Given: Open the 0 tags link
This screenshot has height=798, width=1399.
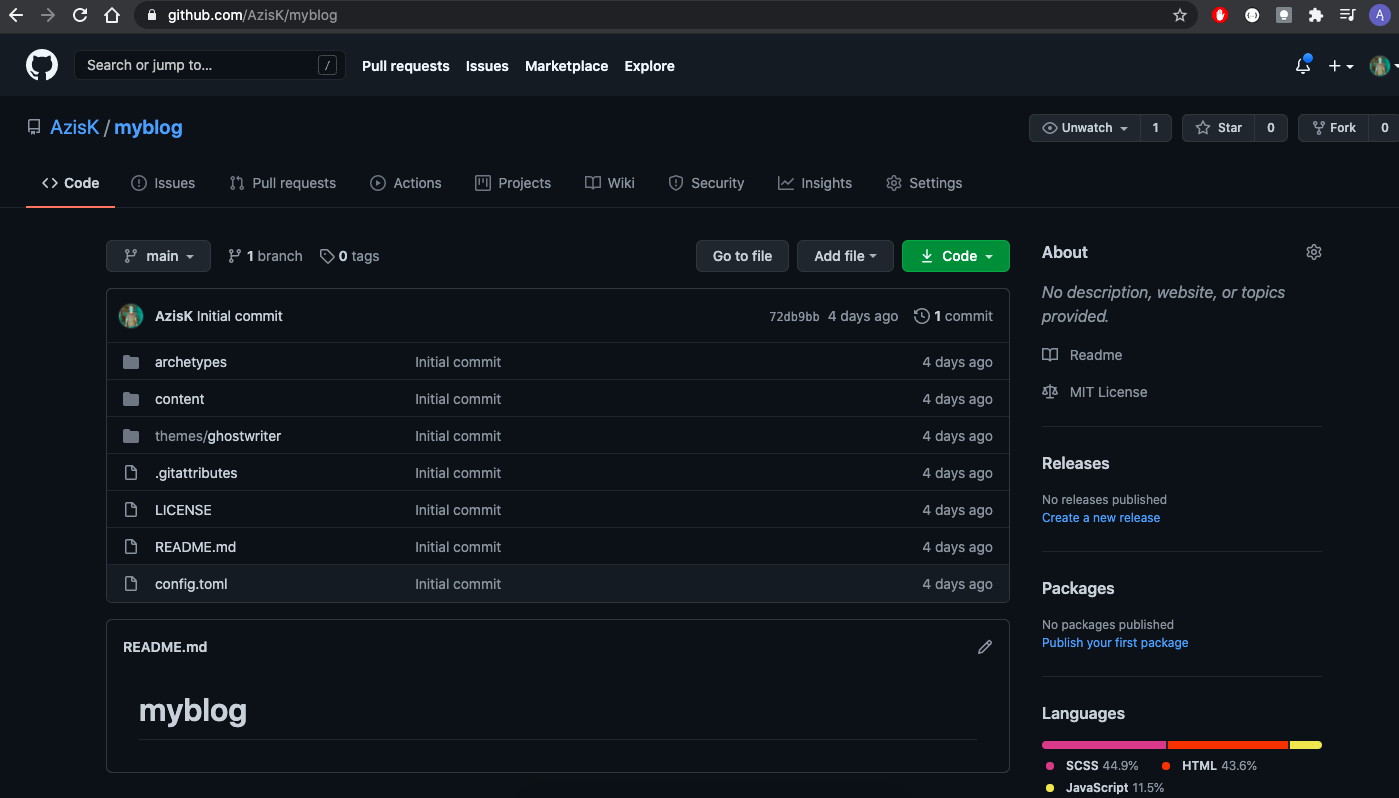Looking at the screenshot, I should click(350, 256).
